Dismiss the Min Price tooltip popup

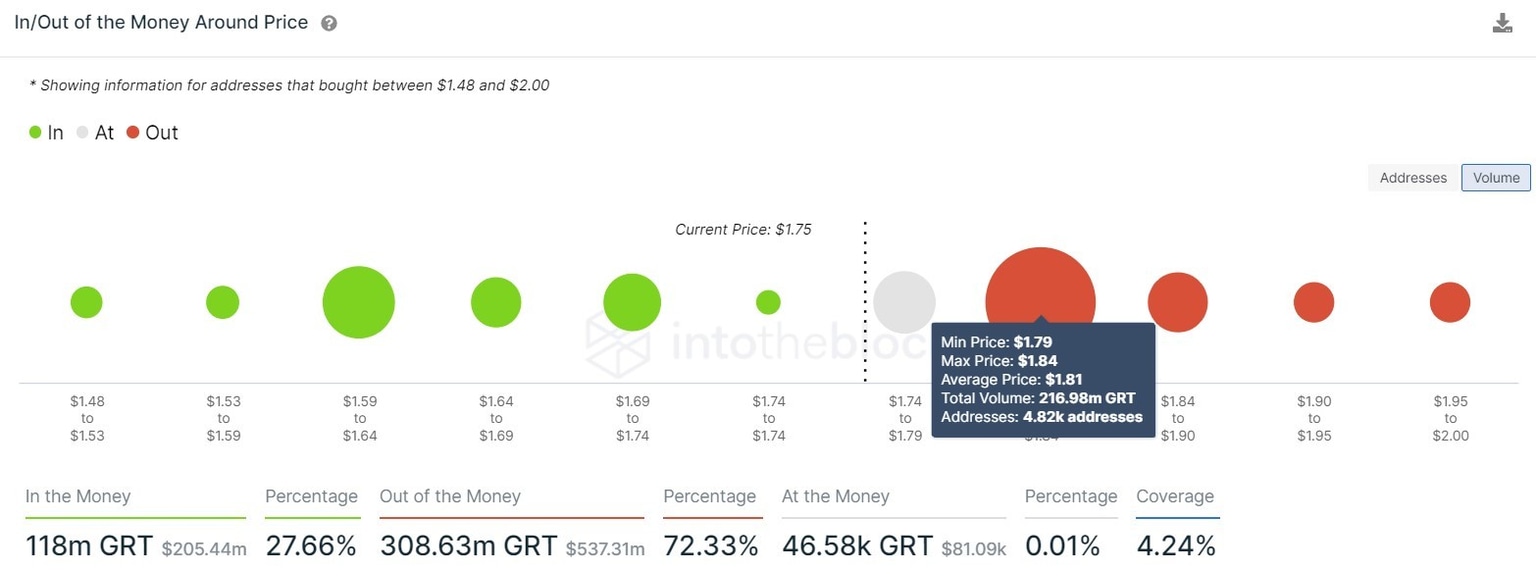click(1044, 378)
